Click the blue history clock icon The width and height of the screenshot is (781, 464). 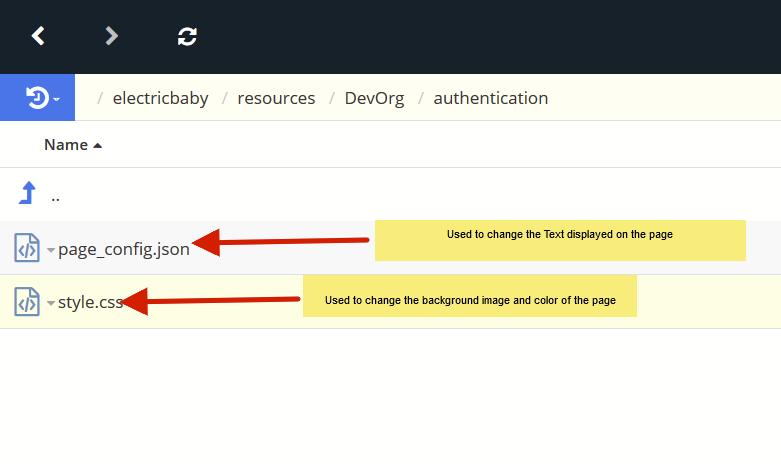point(37,98)
